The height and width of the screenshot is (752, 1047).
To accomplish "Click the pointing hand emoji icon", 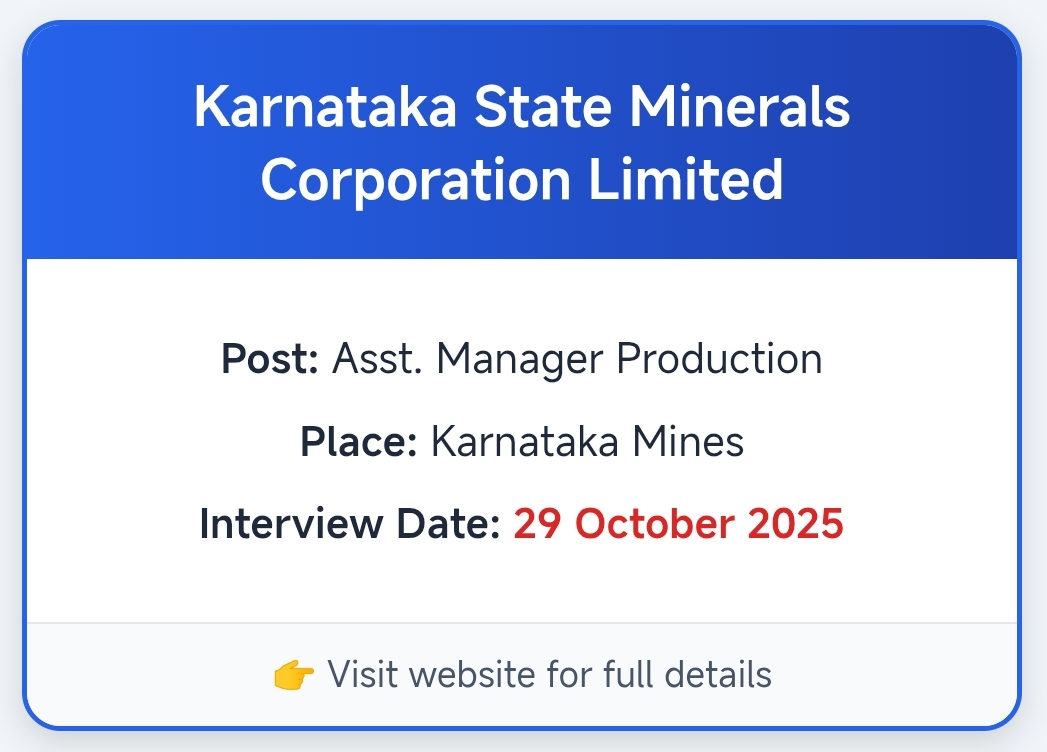I will tap(293, 675).
